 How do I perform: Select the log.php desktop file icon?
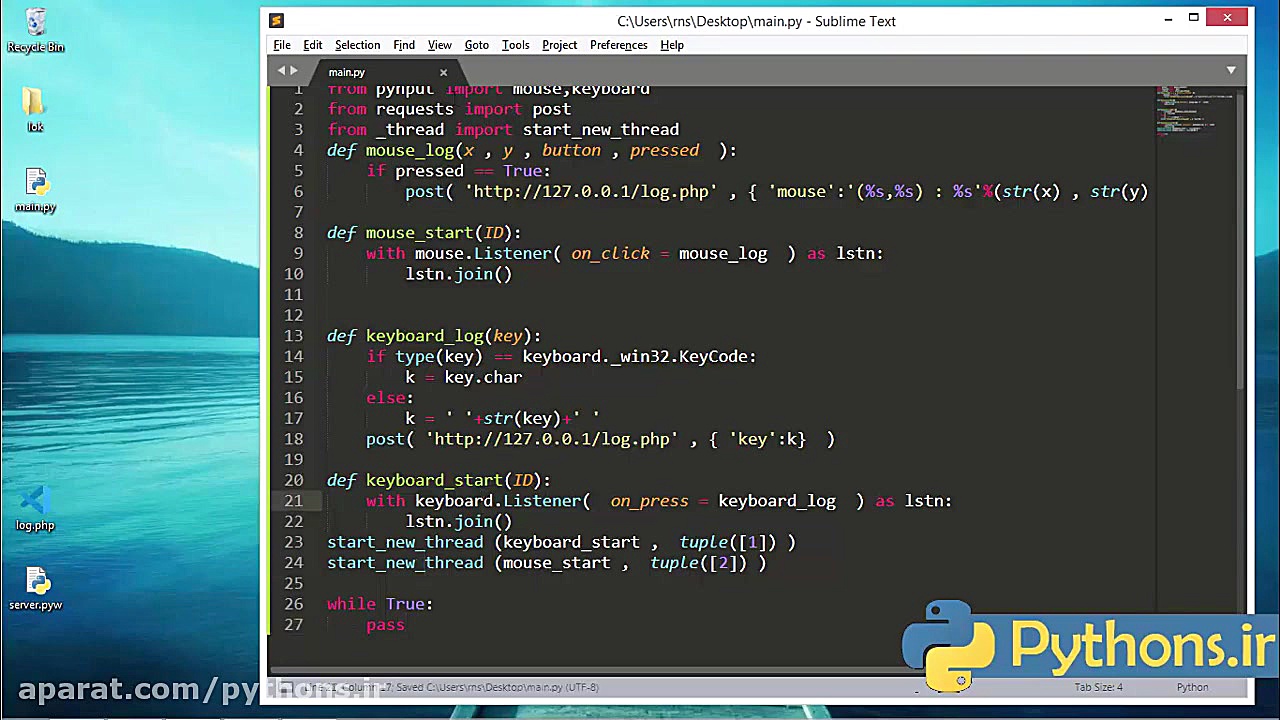(x=36, y=508)
